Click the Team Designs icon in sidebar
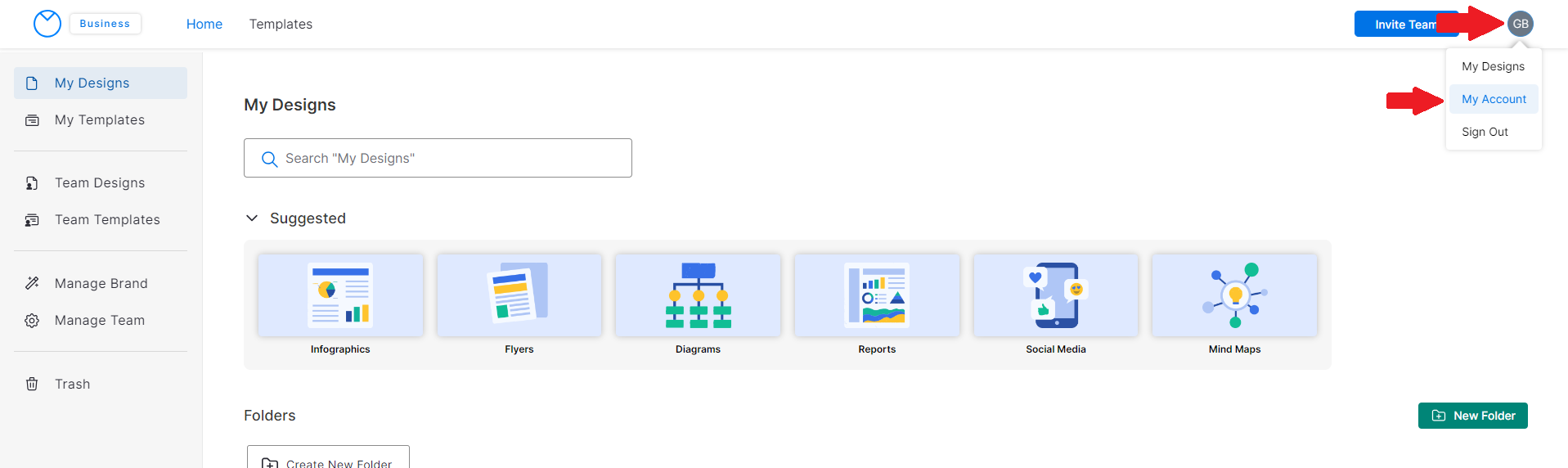Screen dimensions: 1568x468 tap(32, 183)
